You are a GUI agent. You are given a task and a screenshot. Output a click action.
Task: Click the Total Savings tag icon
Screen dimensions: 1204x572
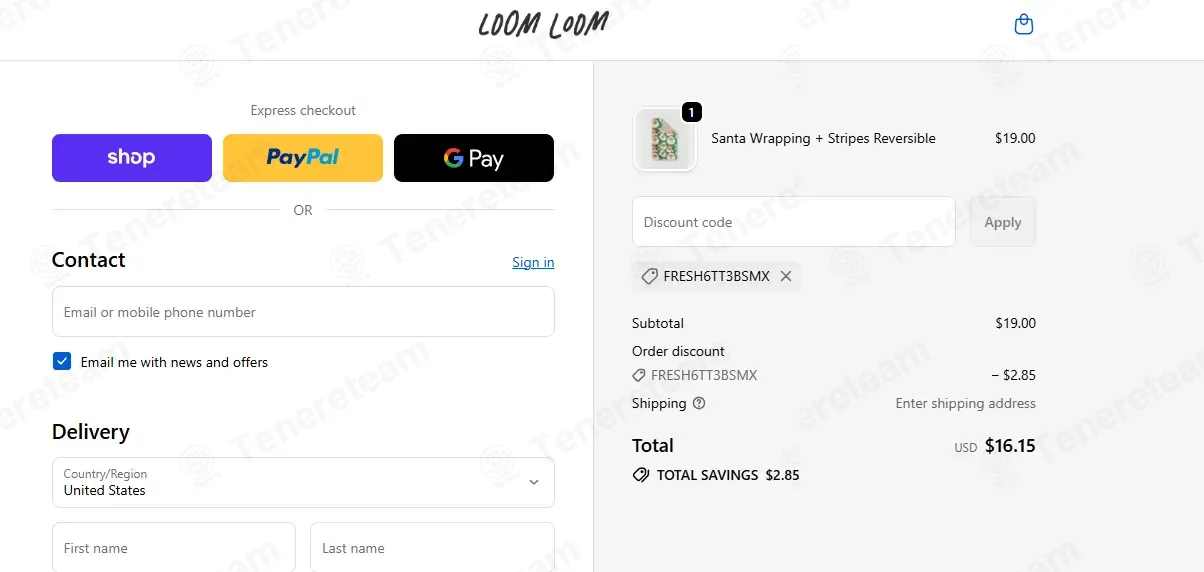tap(641, 475)
